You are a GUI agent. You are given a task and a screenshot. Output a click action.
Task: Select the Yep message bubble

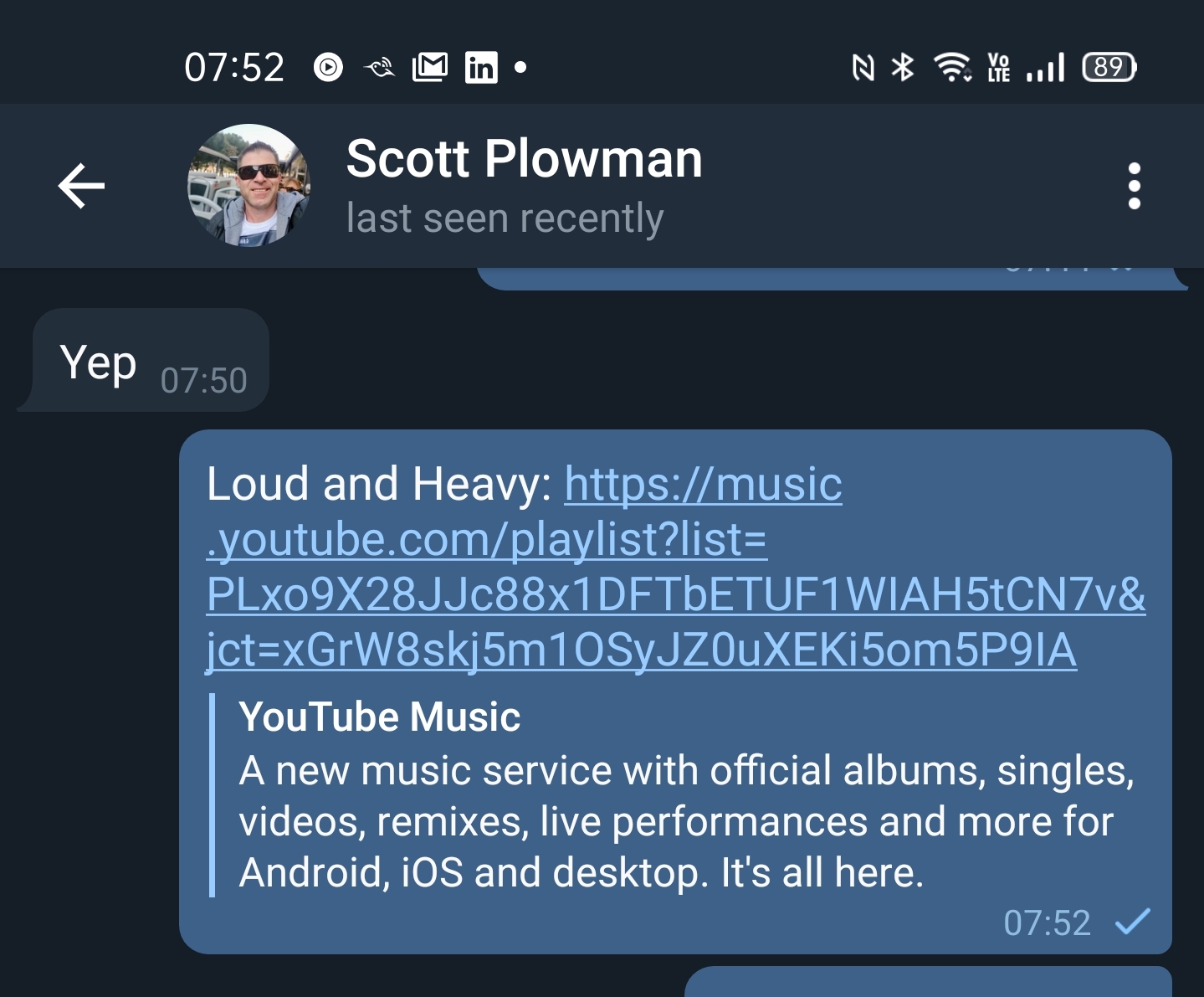click(x=151, y=360)
